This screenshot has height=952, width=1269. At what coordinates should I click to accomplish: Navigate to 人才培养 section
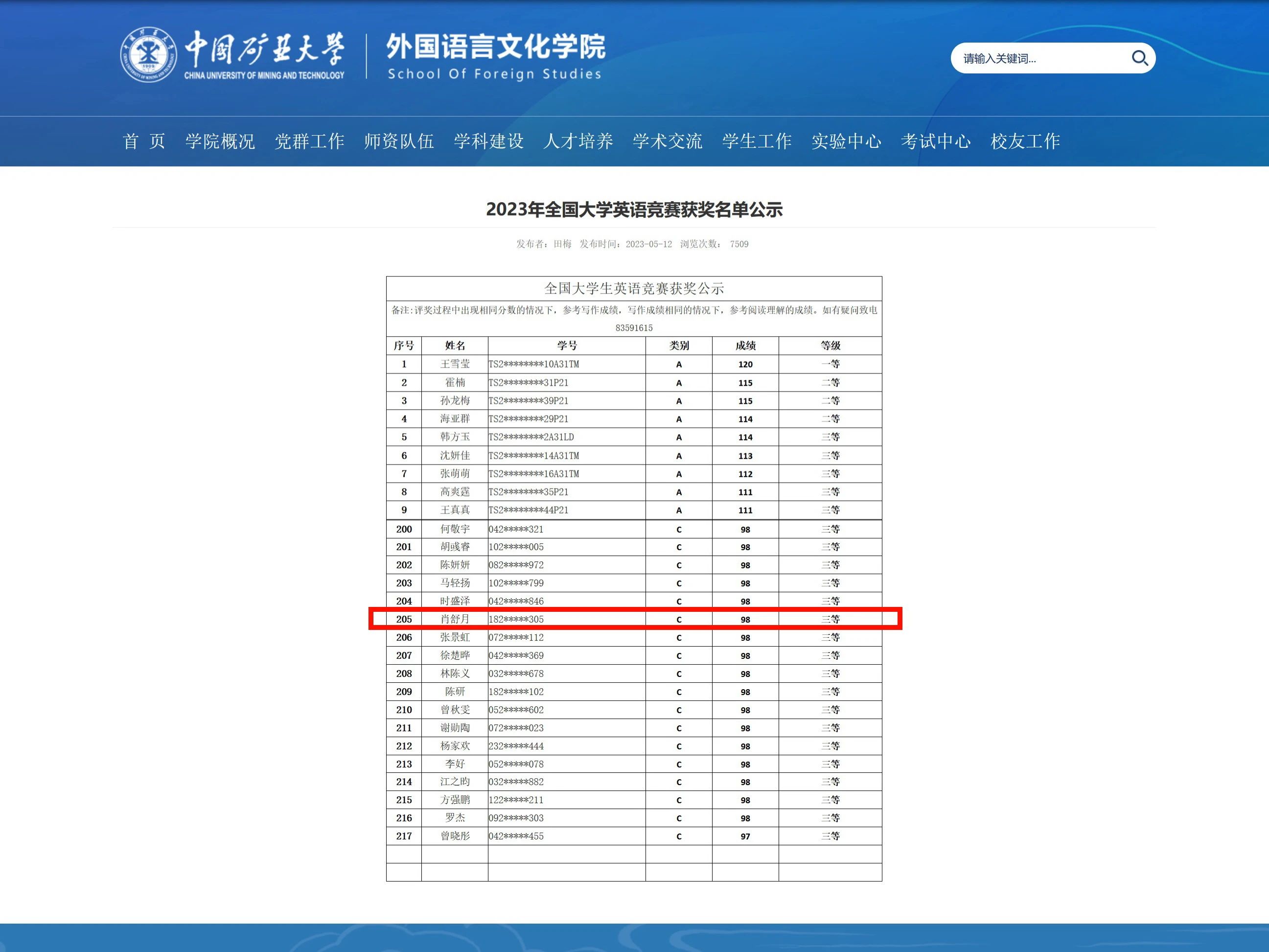(x=577, y=141)
